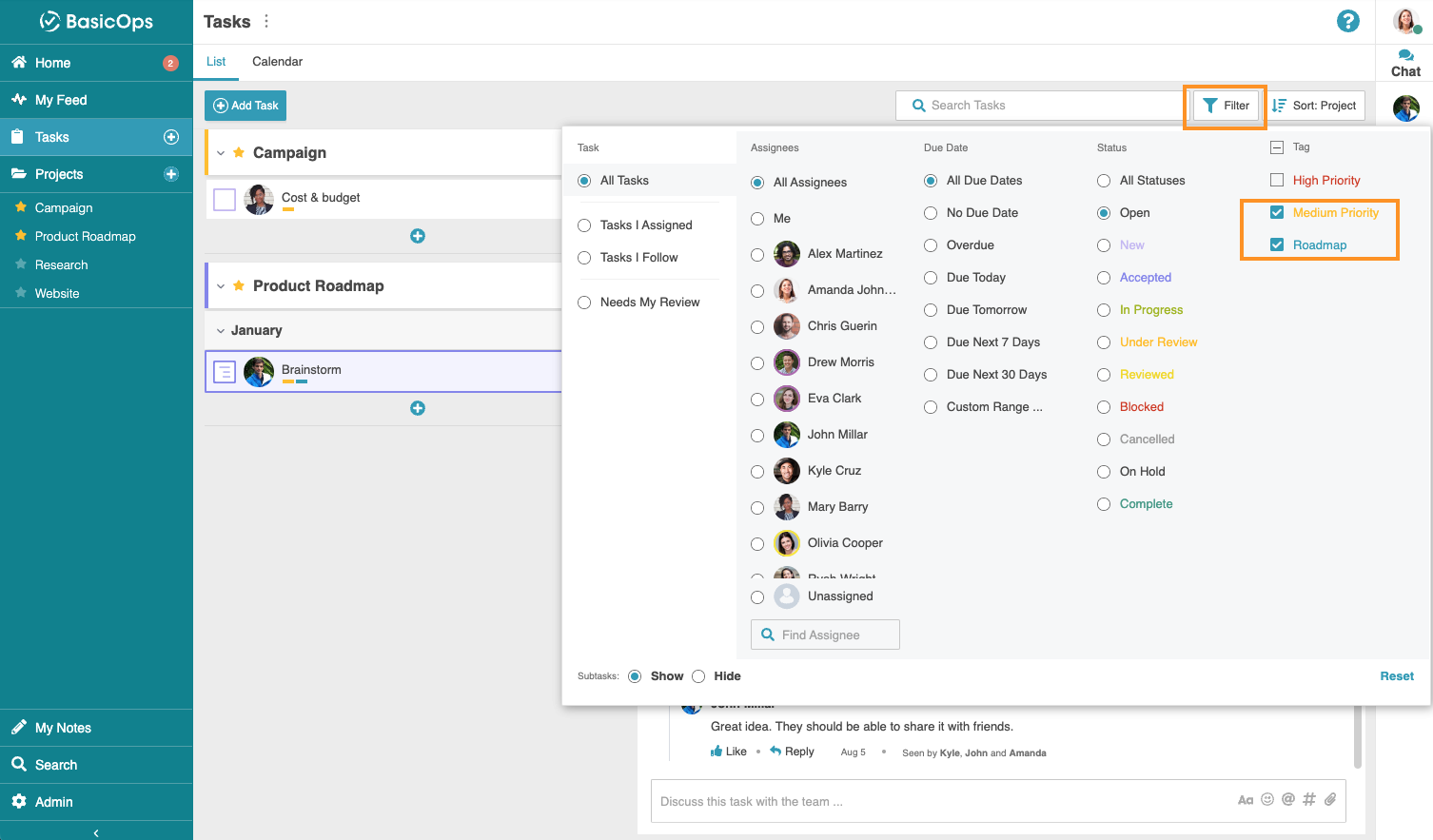Click the plus icon next to Tasks
The height and width of the screenshot is (840, 1433).
coord(171,137)
